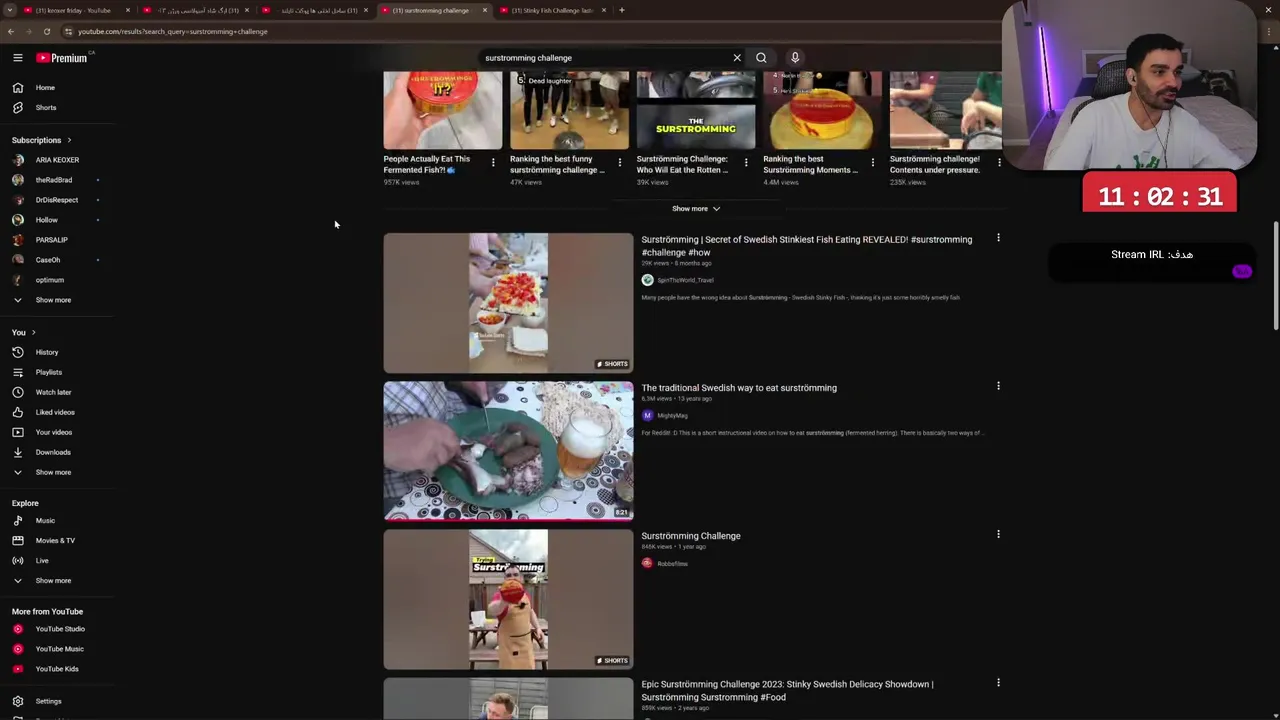Click the magnifier search button
The width and height of the screenshot is (1280, 720).
point(761,58)
